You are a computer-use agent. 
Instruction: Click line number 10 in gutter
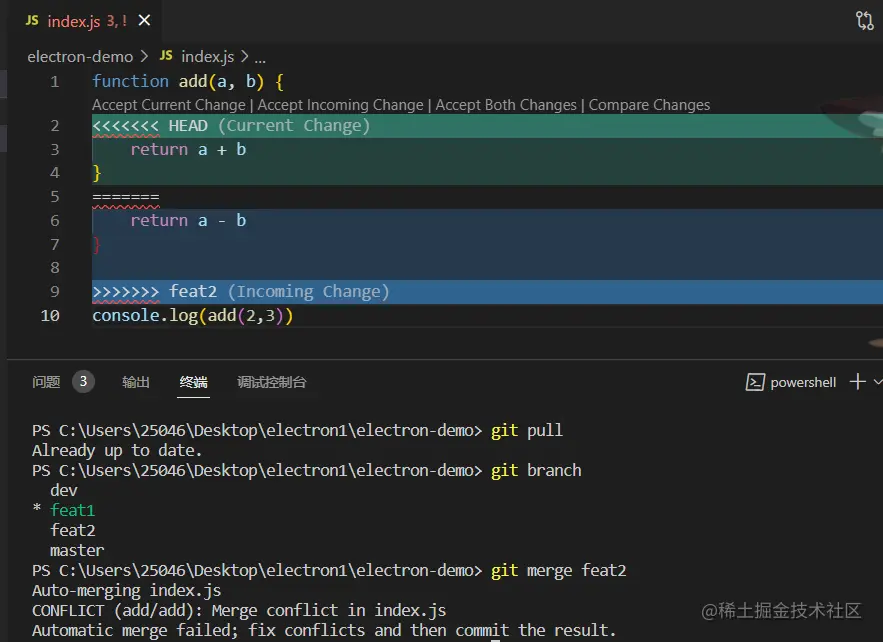(50, 315)
